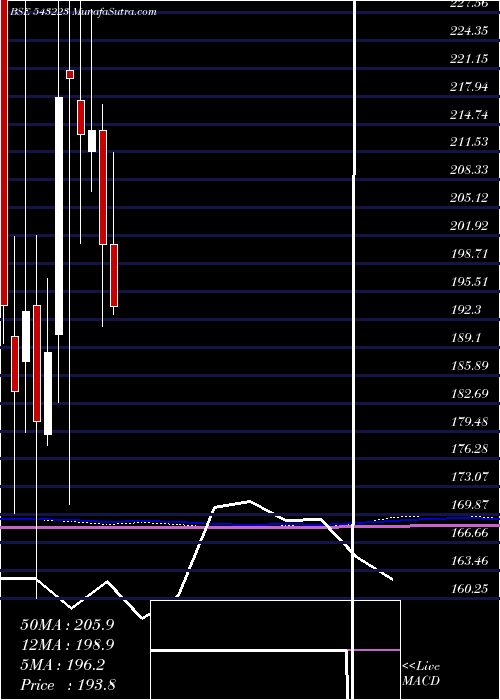Click the 185.89 price label
500x700 pixels.
[469, 366]
